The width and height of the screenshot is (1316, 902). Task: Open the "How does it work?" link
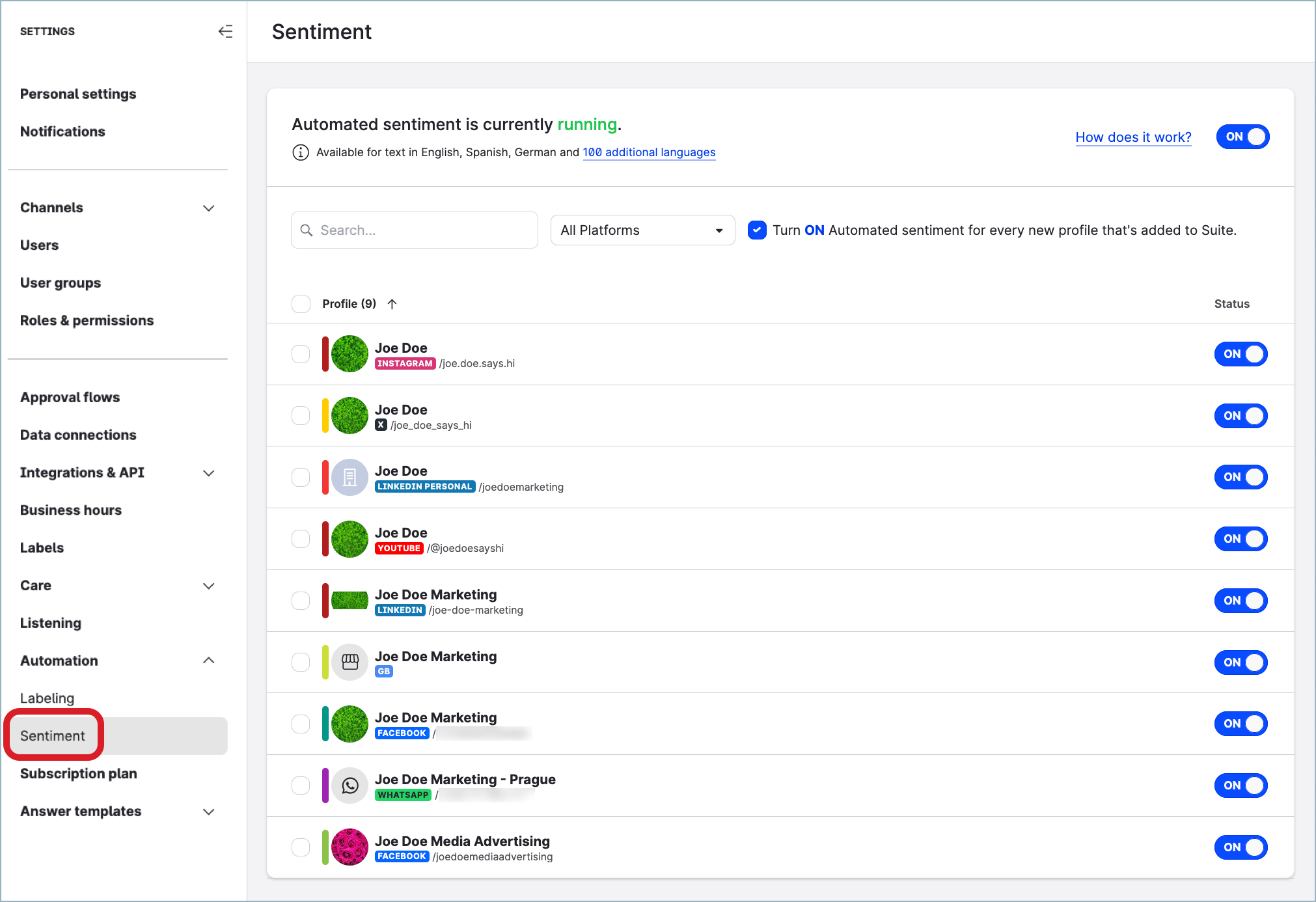pos(1132,137)
